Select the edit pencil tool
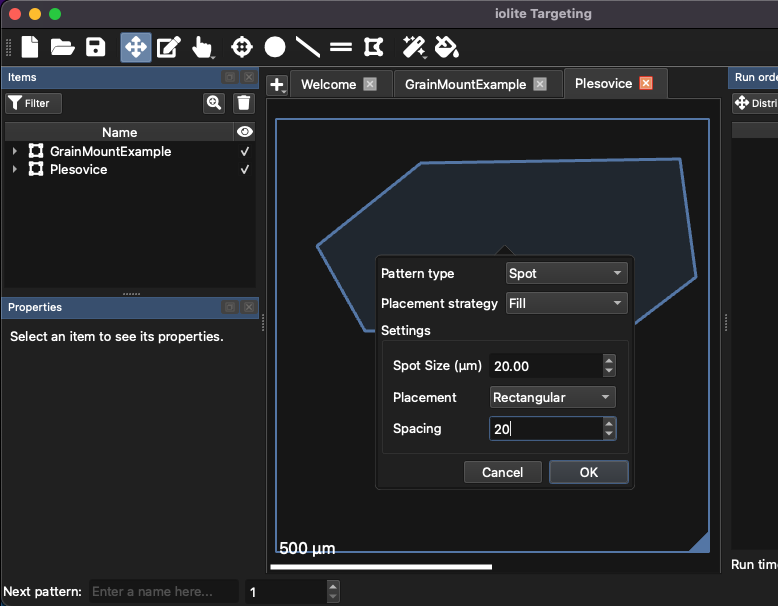The width and height of the screenshot is (778, 606). click(169, 48)
